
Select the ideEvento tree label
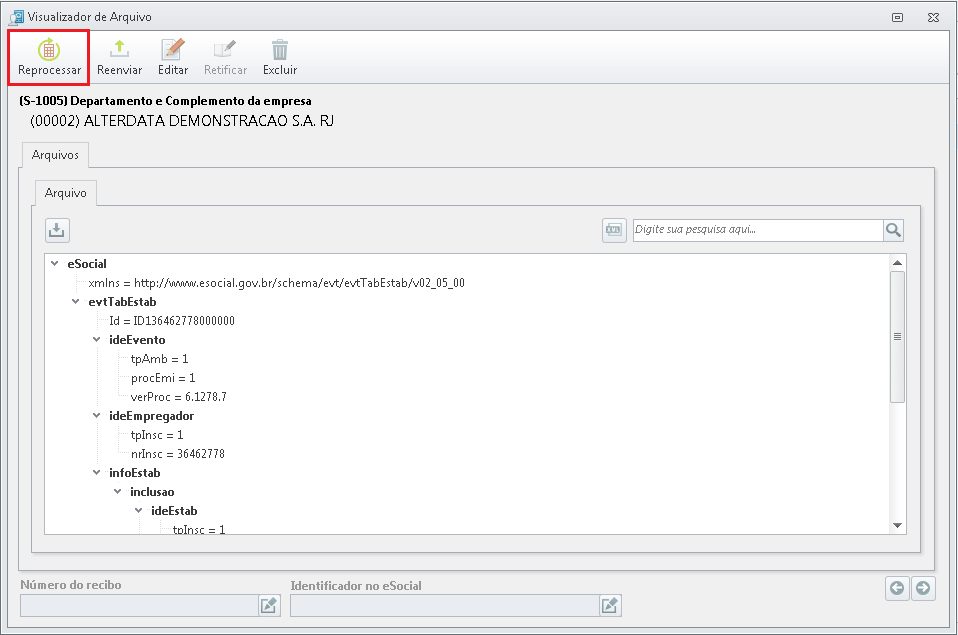[x=137, y=339]
